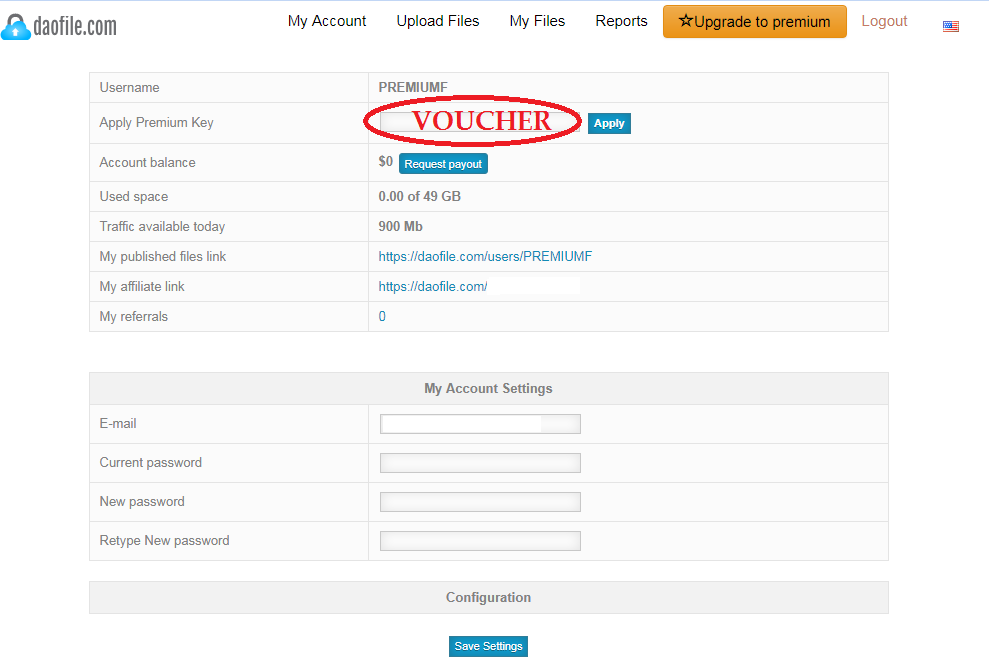The height and width of the screenshot is (658, 989).
Task: Open the My Files menu item
Action: (537, 21)
